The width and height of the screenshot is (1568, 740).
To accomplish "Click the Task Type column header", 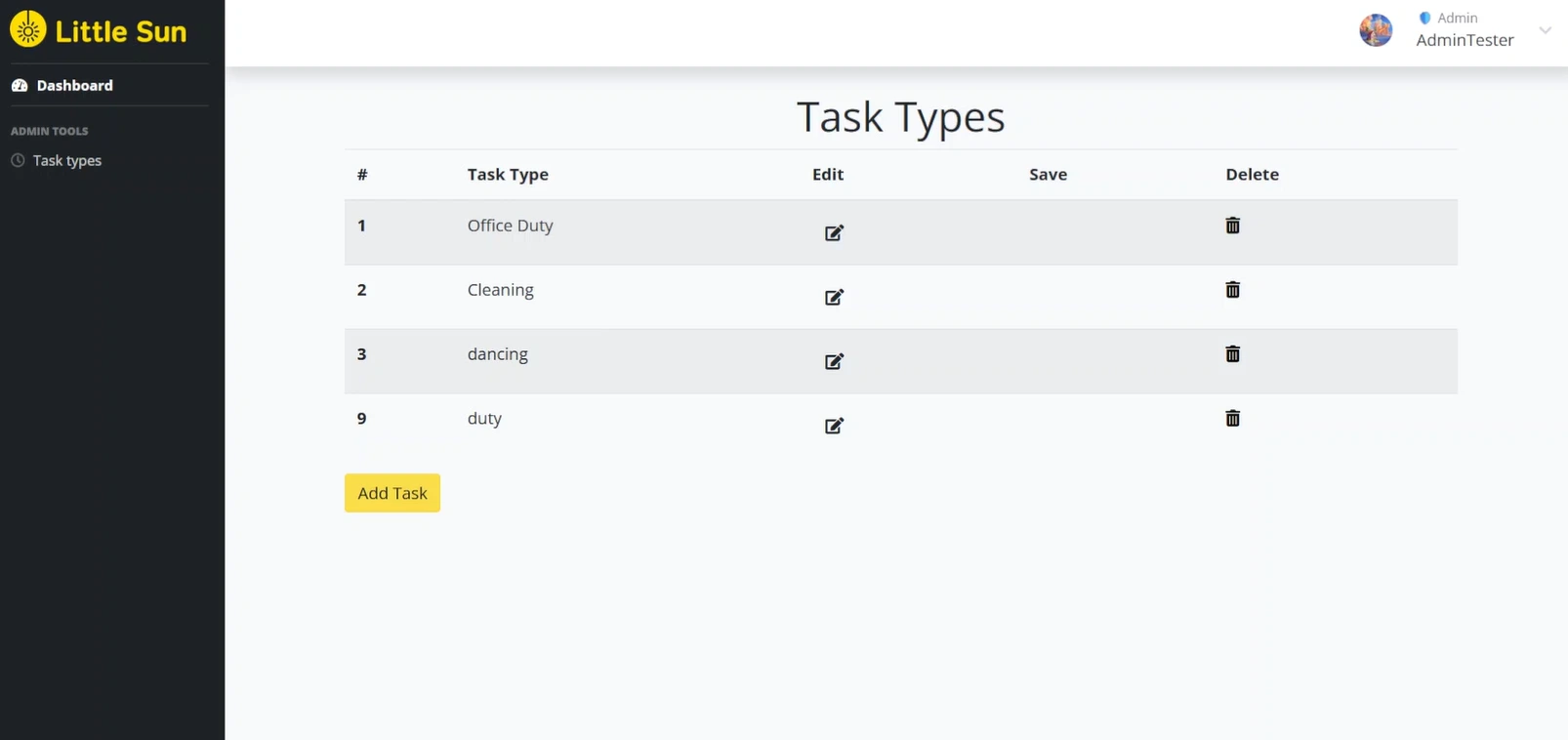I will [x=508, y=175].
